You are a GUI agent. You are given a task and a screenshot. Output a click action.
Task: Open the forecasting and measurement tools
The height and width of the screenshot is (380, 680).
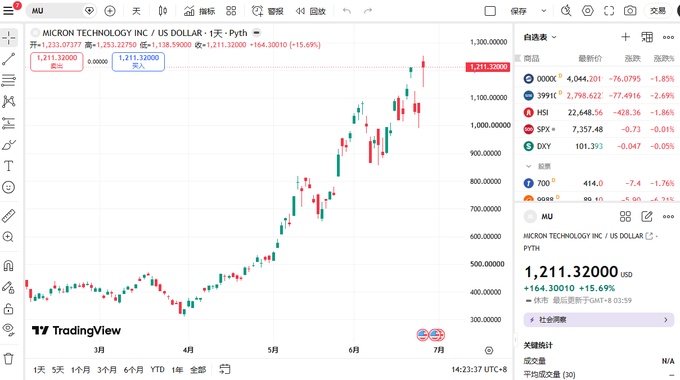pos(9,123)
